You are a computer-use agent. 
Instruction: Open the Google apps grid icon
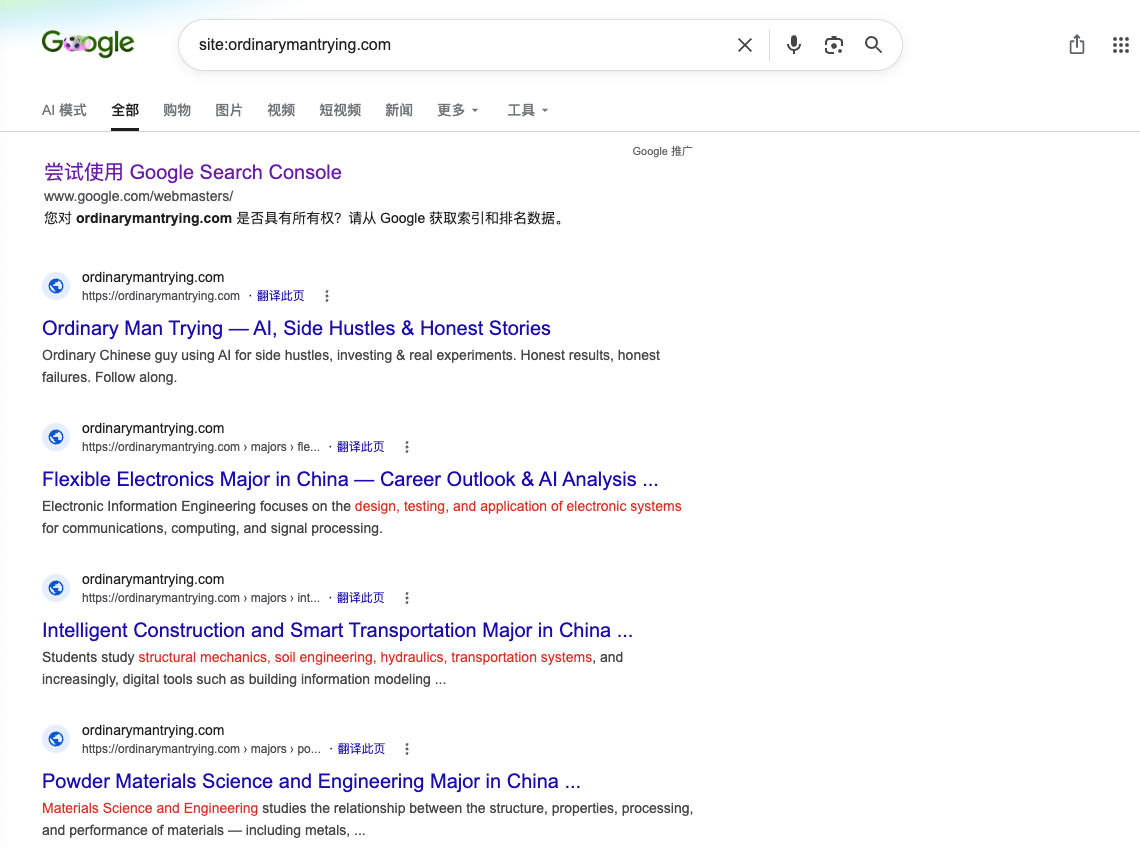[1120, 45]
